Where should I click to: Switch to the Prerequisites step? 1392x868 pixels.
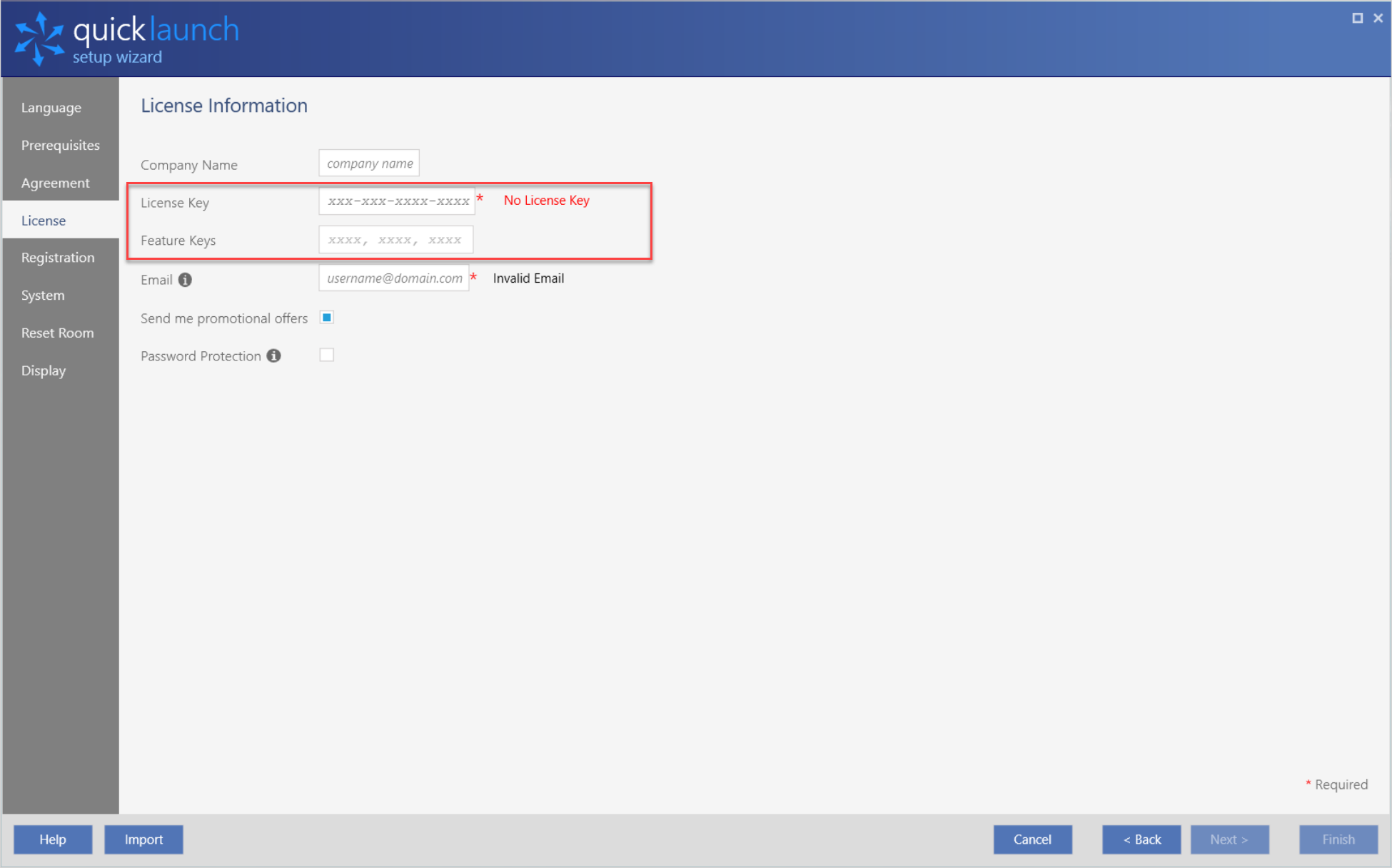[61, 145]
